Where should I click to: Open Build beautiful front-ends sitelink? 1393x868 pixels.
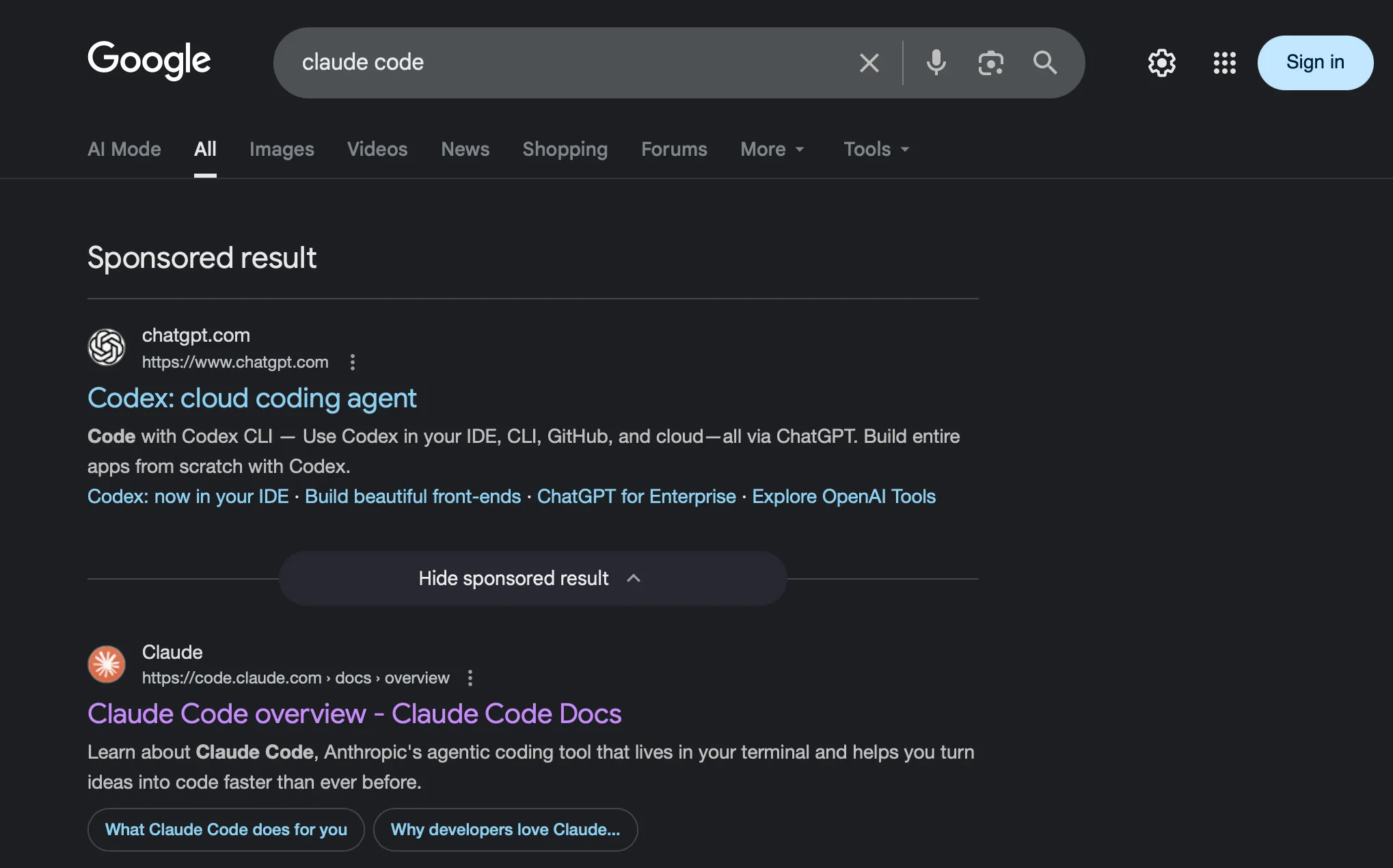pos(413,496)
